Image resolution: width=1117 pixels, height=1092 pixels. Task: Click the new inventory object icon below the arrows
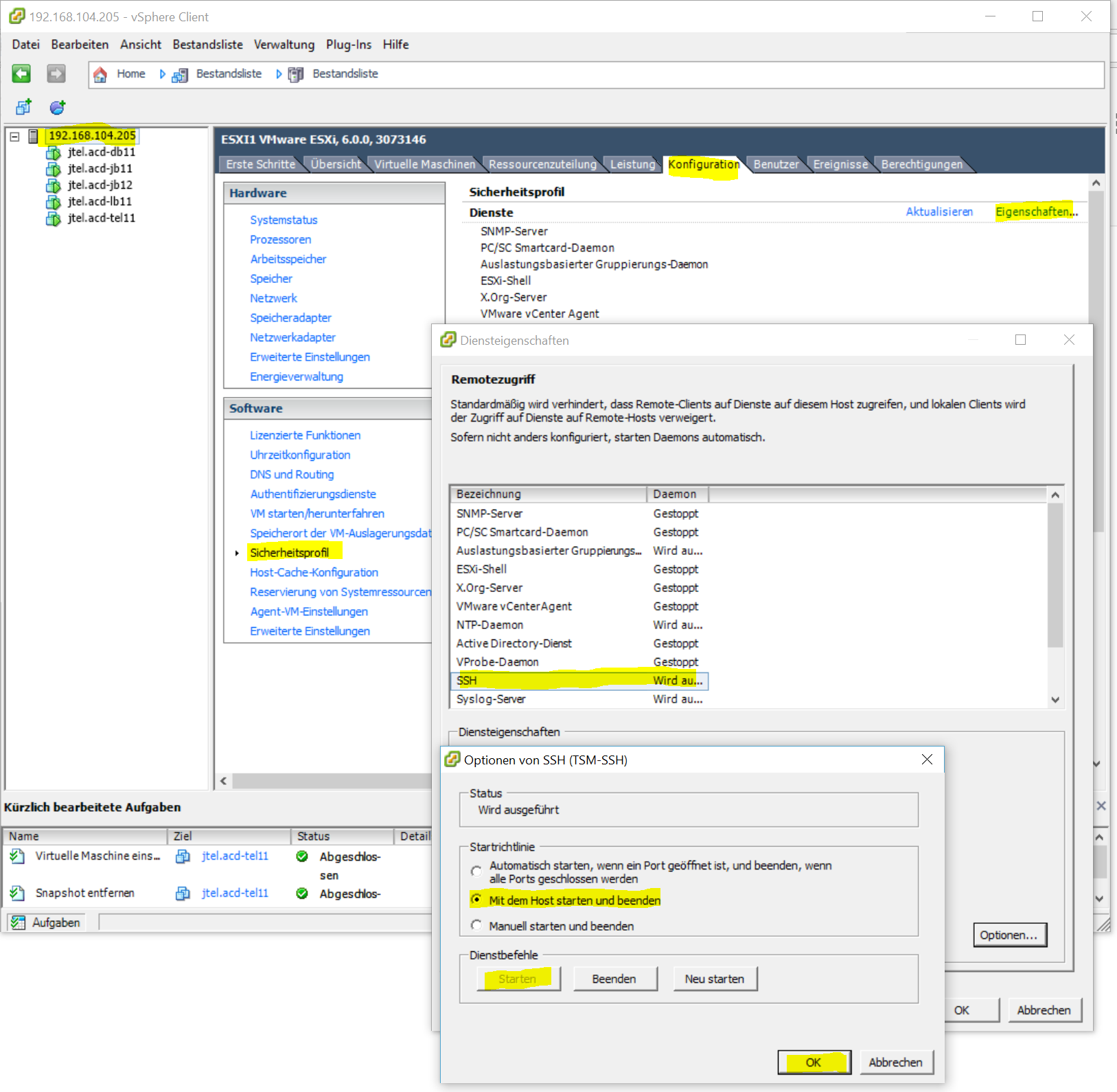click(x=23, y=107)
